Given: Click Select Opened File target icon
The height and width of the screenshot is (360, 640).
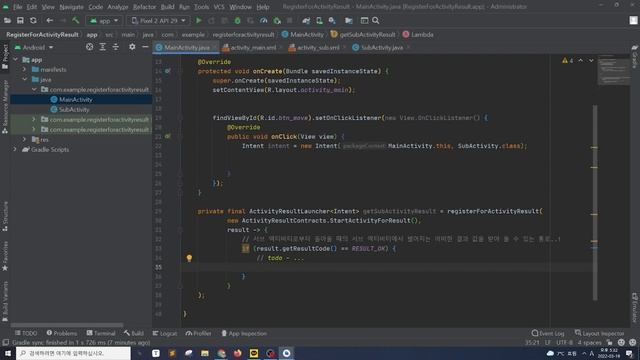Looking at the screenshot, I should (89, 47).
